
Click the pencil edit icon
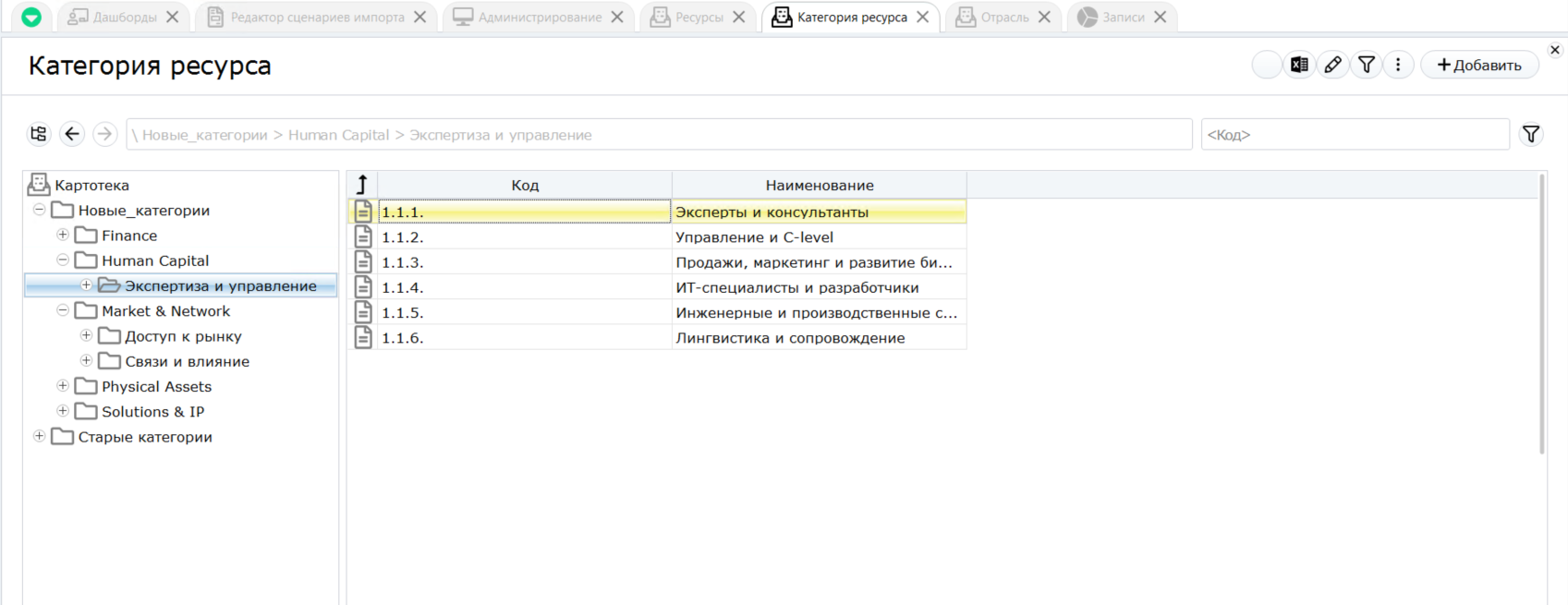coord(1332,65)
